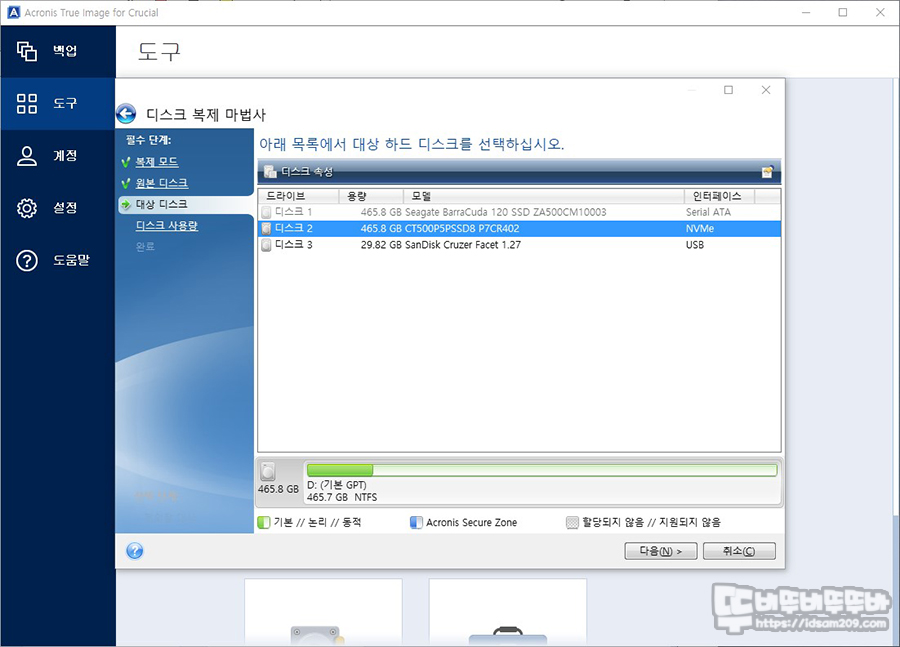Select the SanDisk Cruzer Facet 1.27 row
The height and width of the screenshot is (647, 900).
point(519,245)
